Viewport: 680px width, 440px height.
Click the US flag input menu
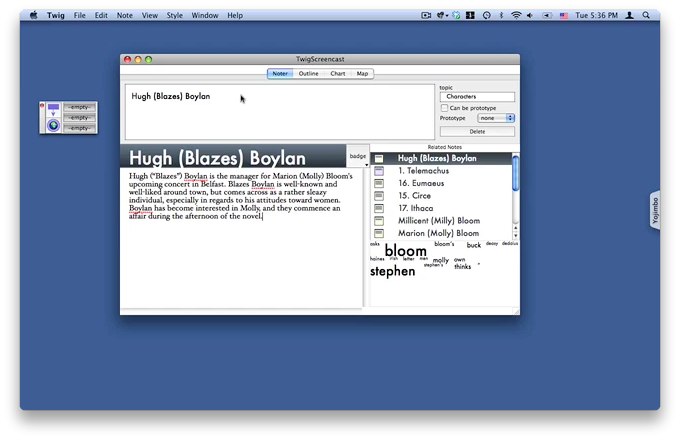[564, 16]
